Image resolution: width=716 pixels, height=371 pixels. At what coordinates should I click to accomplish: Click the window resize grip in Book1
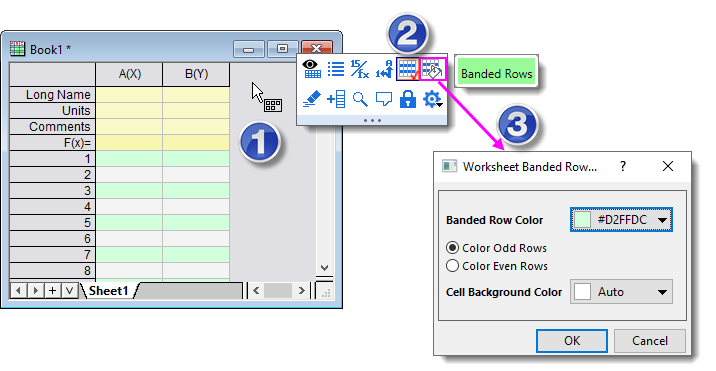[325, 292]
